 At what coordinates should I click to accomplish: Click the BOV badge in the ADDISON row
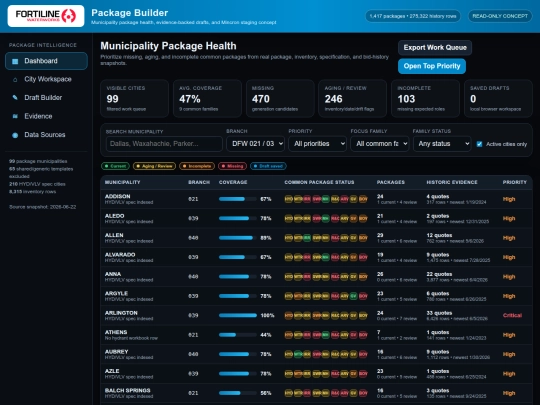click(363, 199)
